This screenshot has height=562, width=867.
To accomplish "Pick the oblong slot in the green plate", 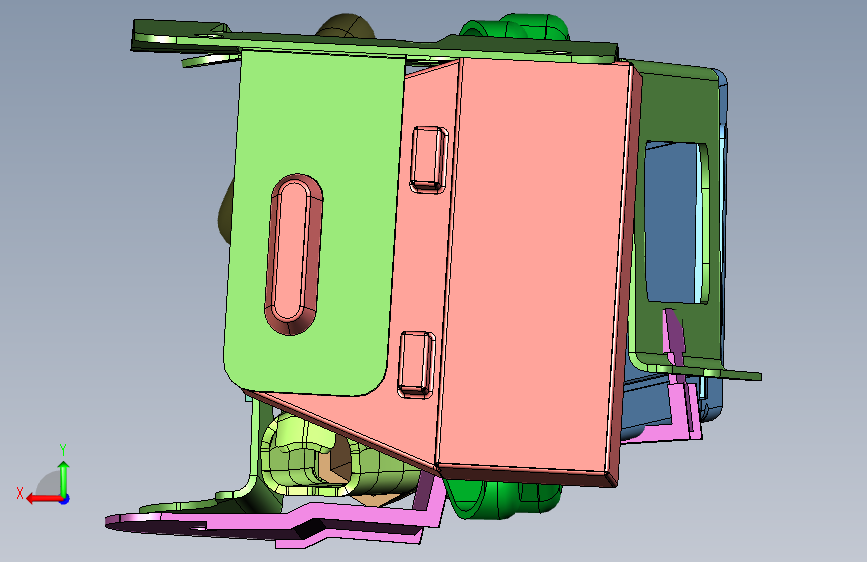I will tap(294, 254).
